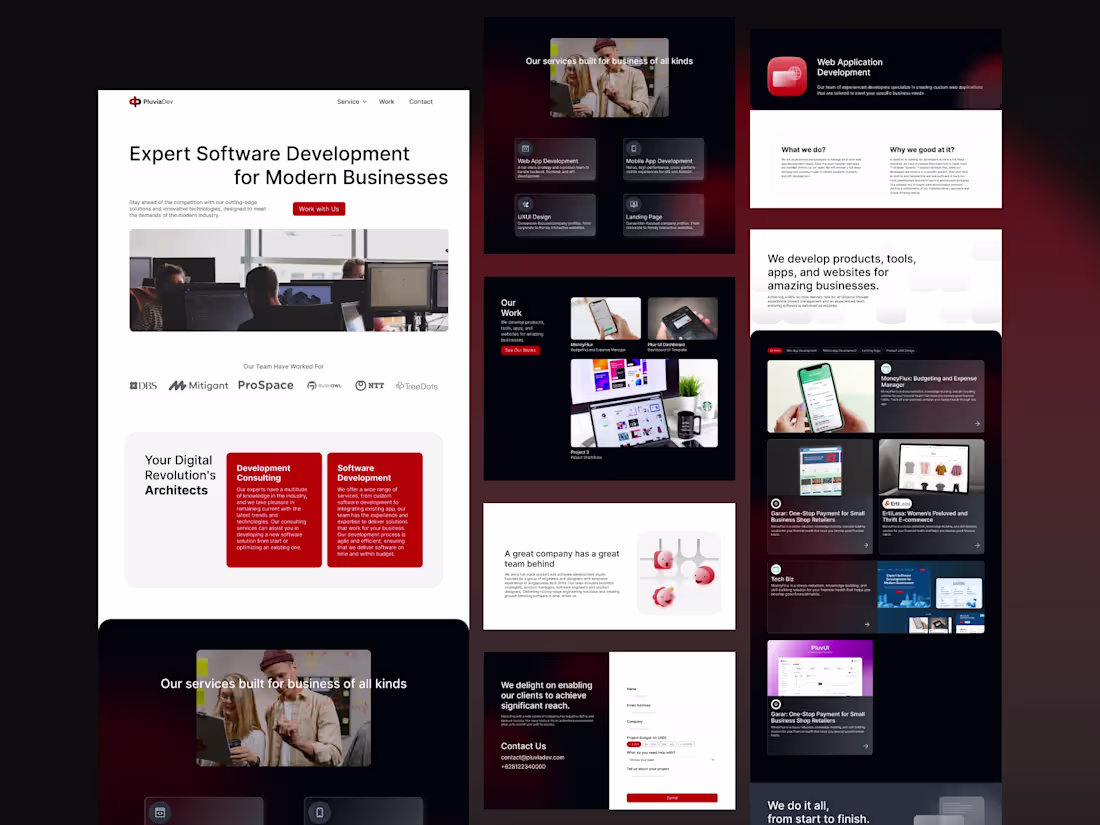Click the ErtiLasa logo badge
The width and height of the screenshot is (1100, 825).
point(897,504)
